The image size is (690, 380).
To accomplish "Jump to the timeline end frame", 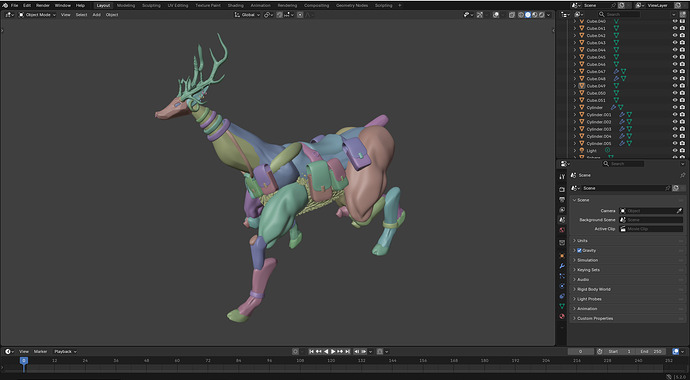I will (348, 351).
